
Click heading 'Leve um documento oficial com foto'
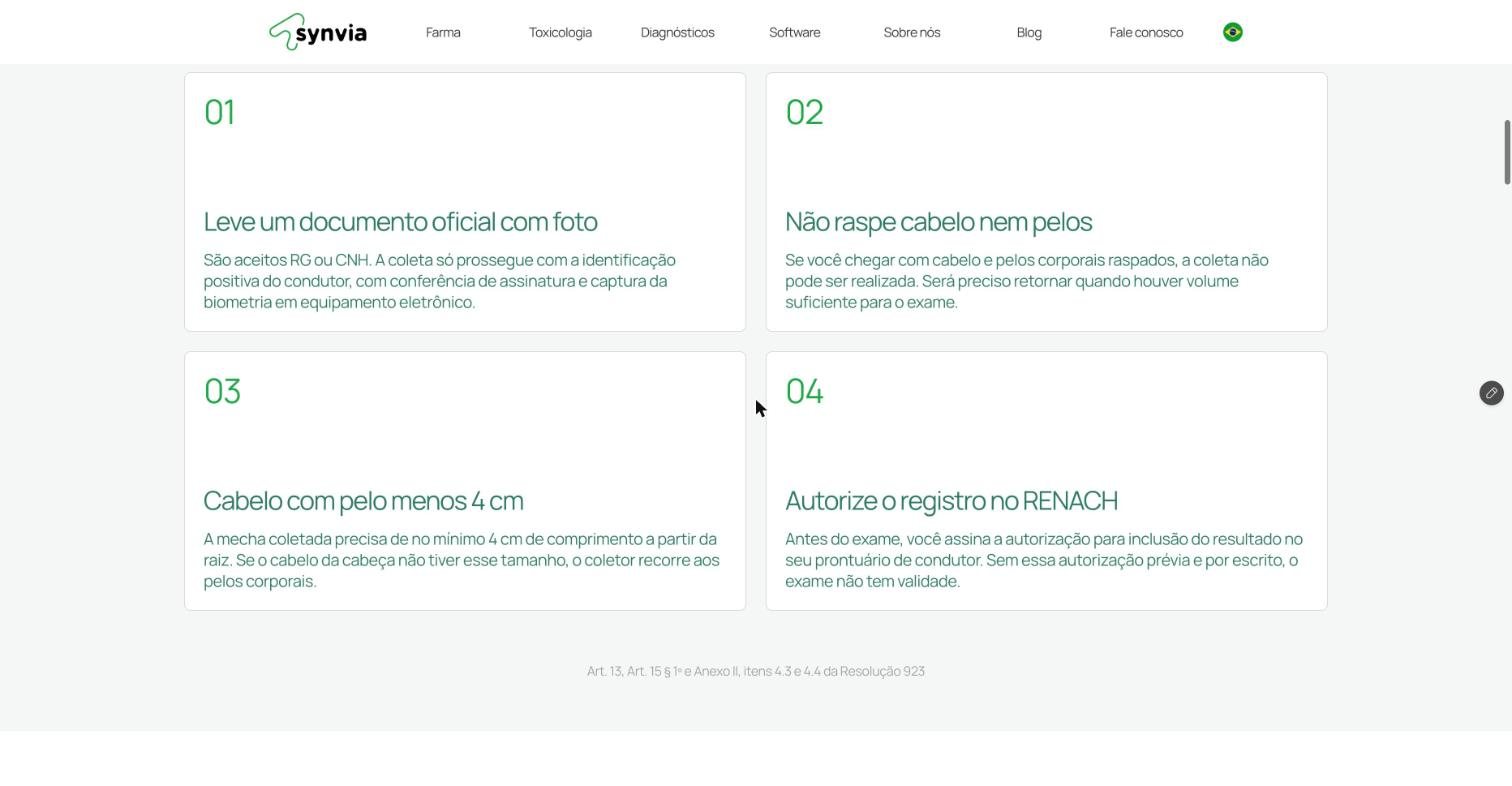pyautogui.click(x=400, y=221)
